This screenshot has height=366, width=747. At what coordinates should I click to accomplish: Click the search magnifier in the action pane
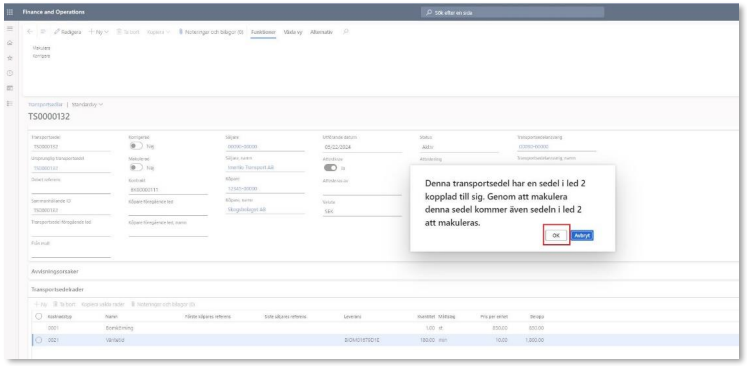[346, 32]
